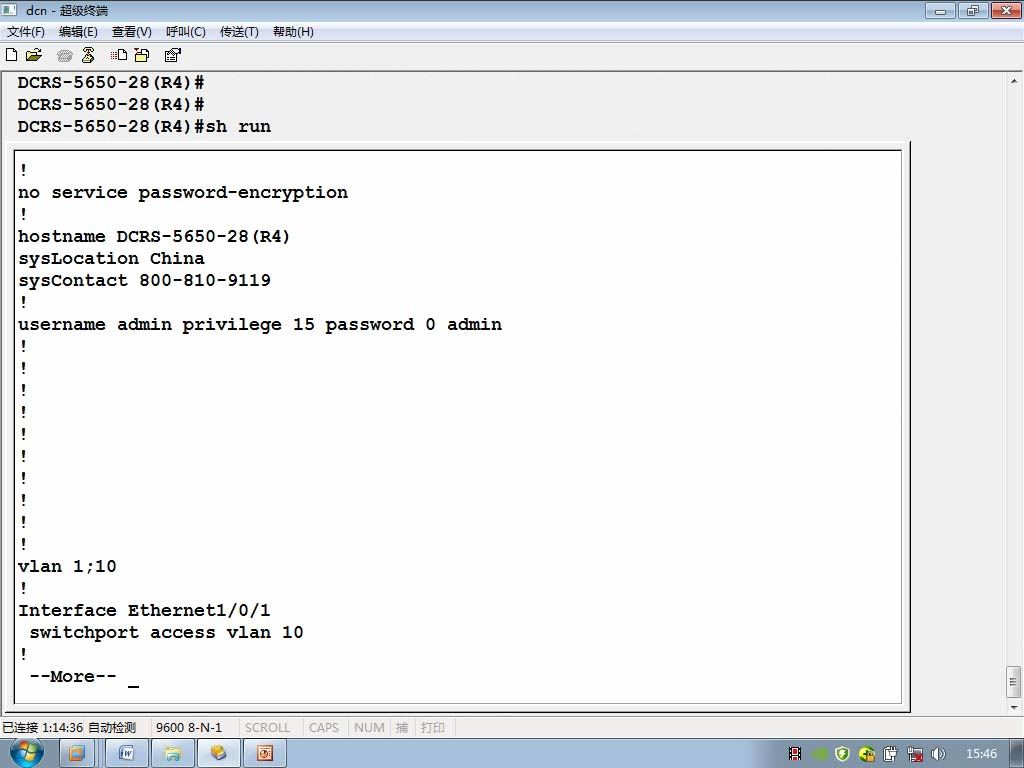Click the 'switchport access vlan 10' line
1024x768 pixels.
pos(166,632)
